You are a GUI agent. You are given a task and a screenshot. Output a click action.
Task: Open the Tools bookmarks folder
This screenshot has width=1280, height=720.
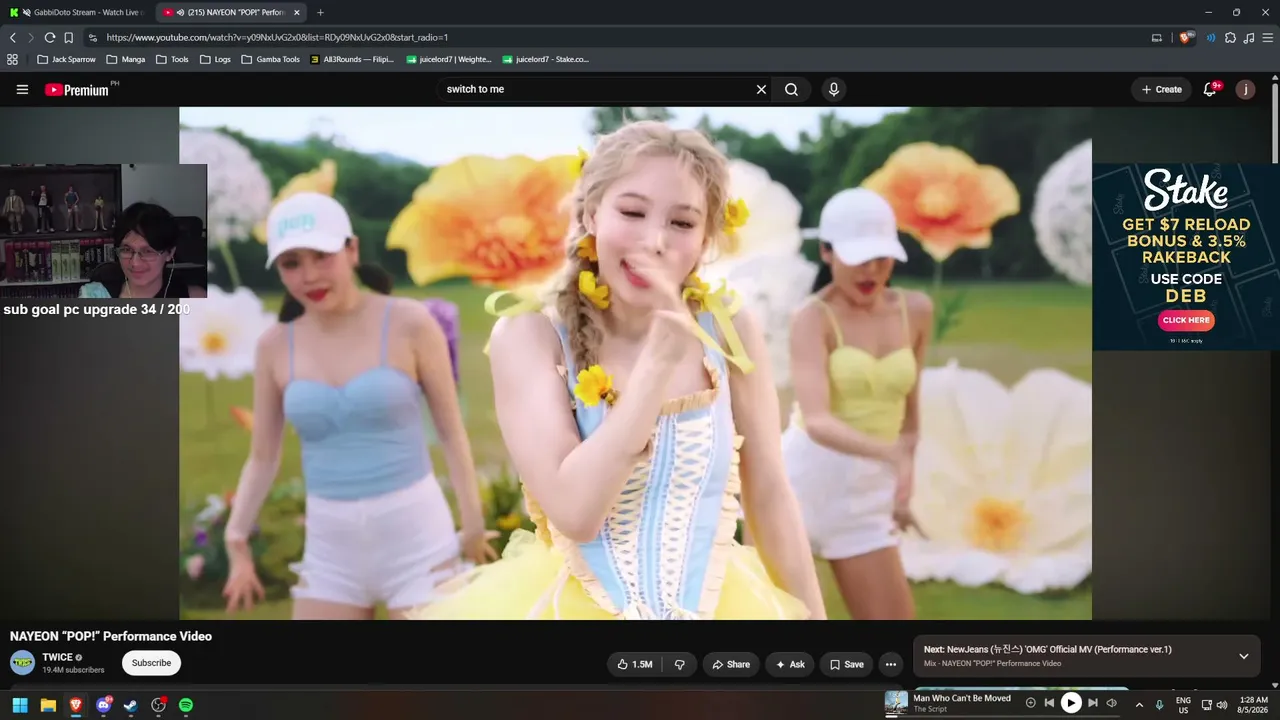click(x=172, y=59)
